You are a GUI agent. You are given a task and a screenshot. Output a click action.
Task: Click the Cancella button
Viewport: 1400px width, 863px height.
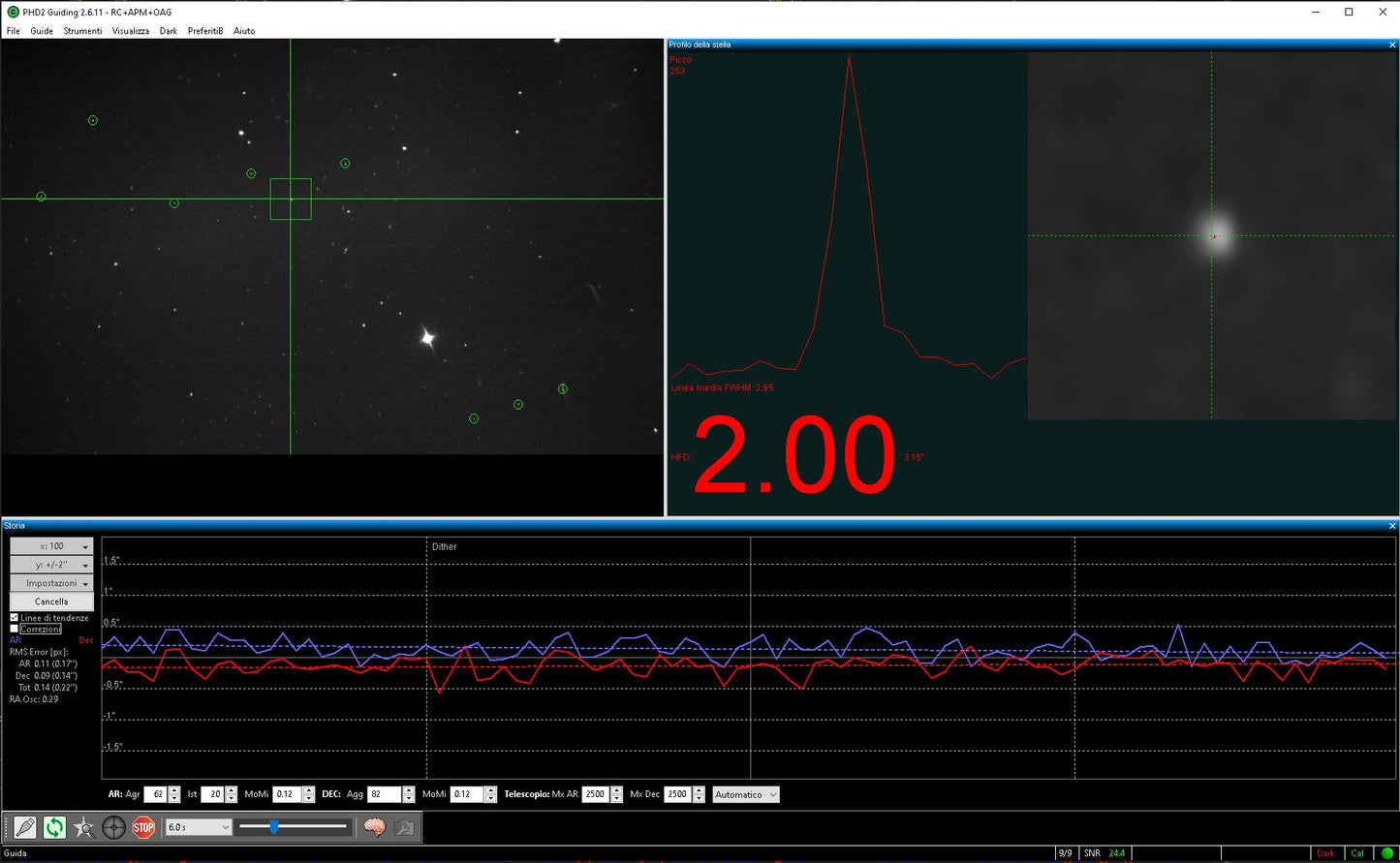tap(51, 601)
